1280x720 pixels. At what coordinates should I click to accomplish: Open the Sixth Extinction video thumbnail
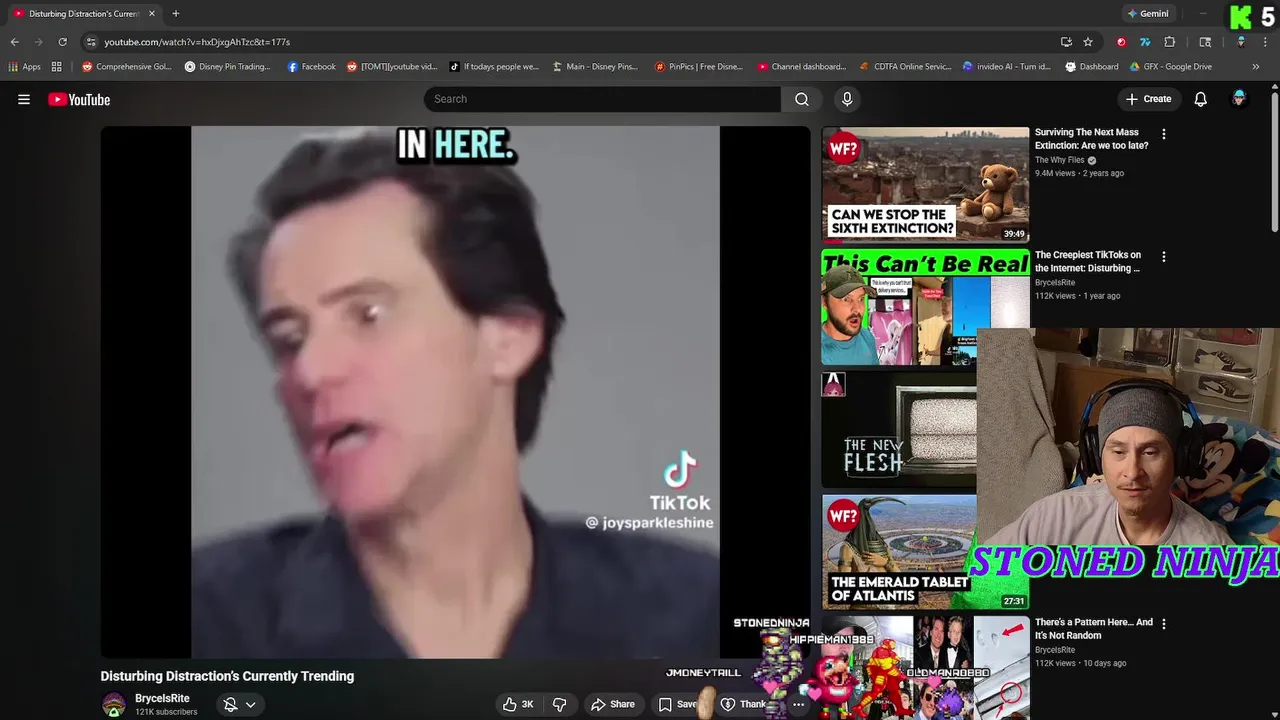pos(925,184)
